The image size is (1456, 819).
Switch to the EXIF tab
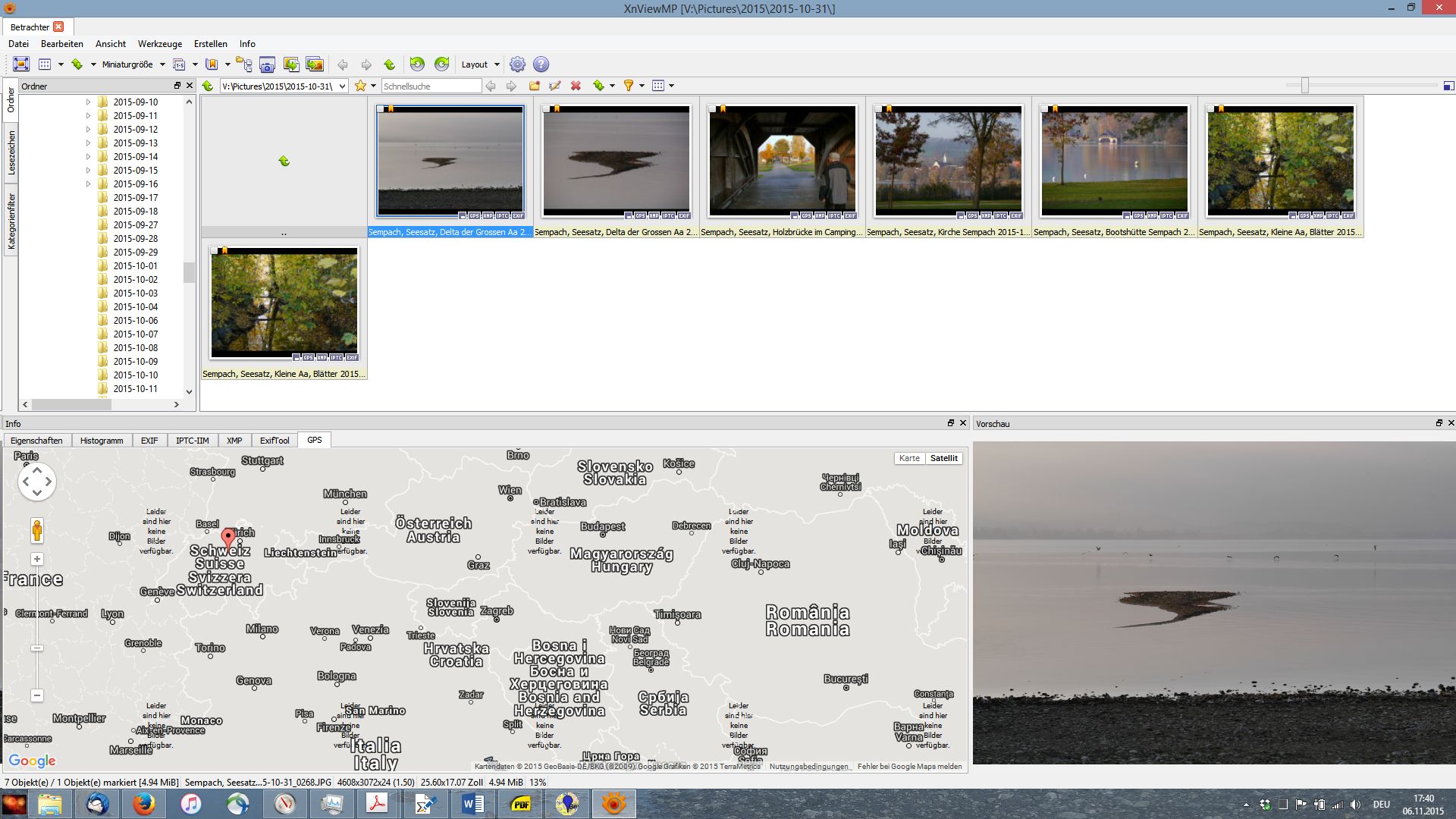tap(149, 441)
